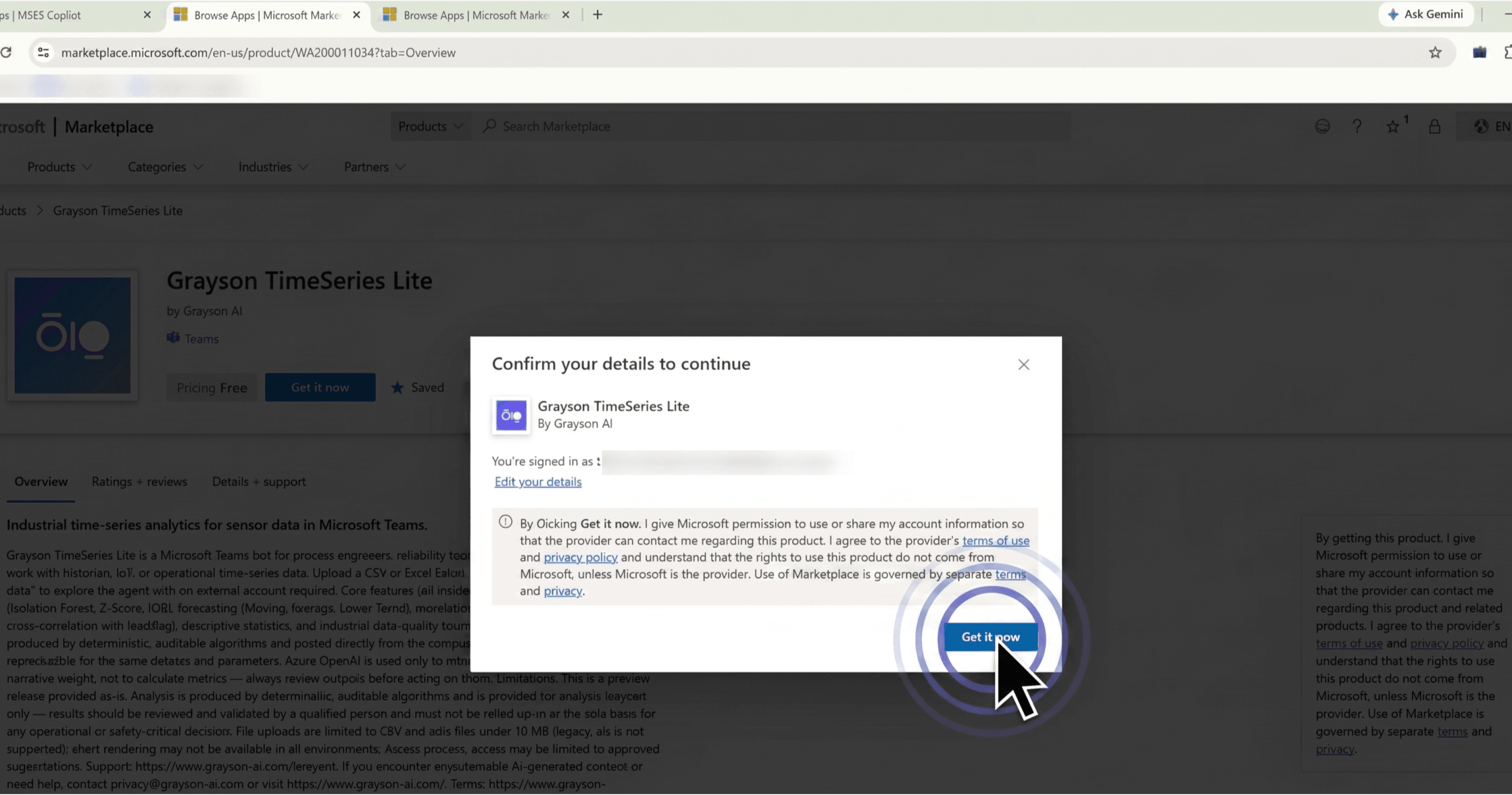Expand the Partners navigation menu
1512x795 pixels.
point(374,167)
